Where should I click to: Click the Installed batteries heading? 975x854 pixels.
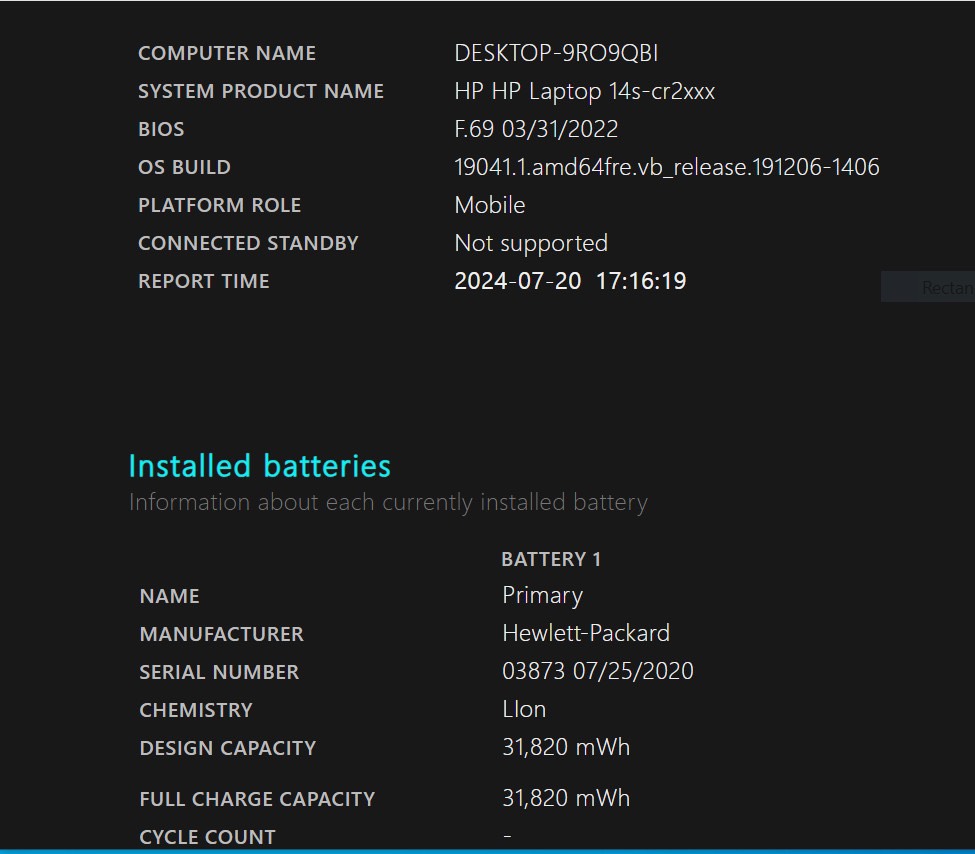click(259, 466)
